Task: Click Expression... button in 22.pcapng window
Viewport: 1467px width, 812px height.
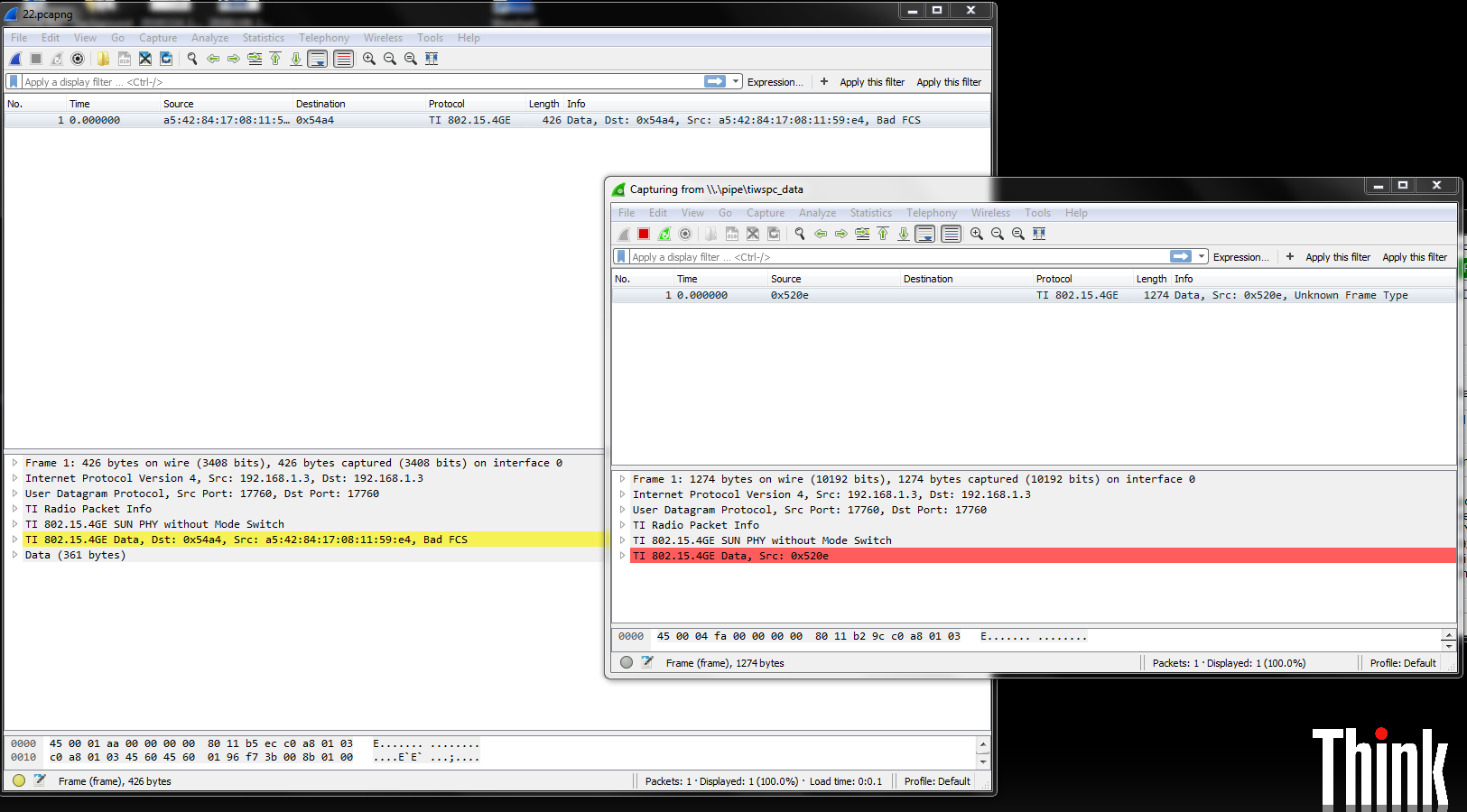Action: (775, 82)
